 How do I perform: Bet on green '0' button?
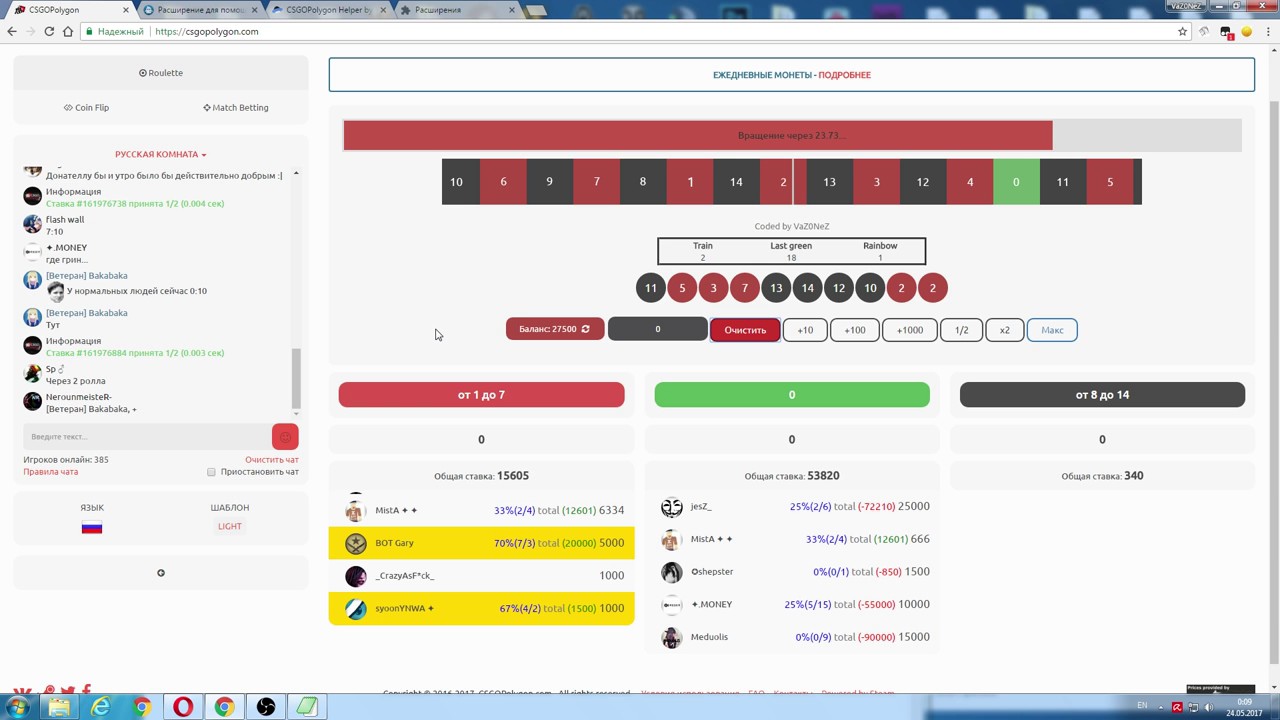pos(792,395)
